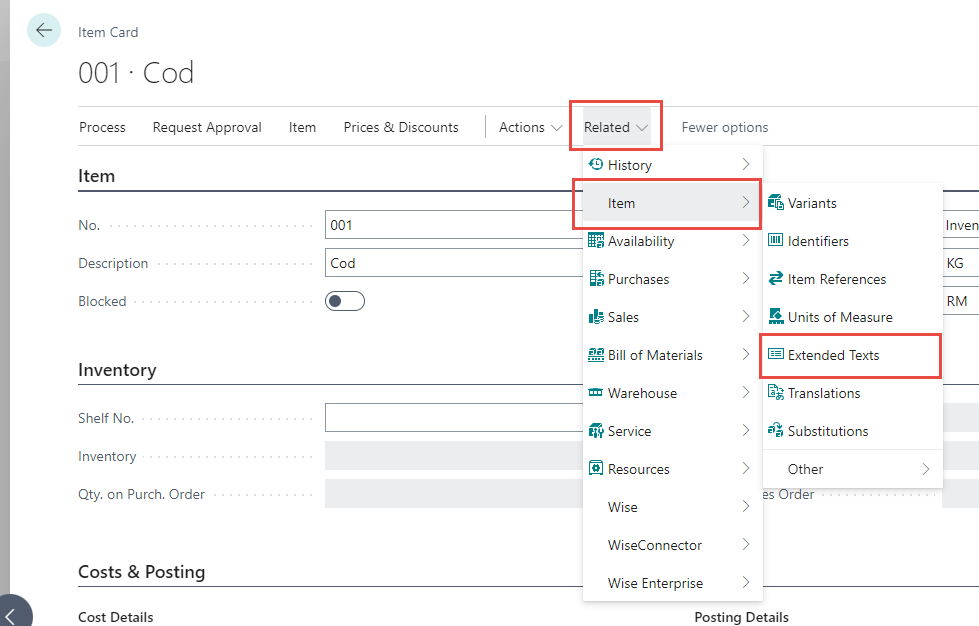Expand the Other submenu chevron
The width and height of the screenshot is (979, 626).
pyautogui.click(x=925, y=469)
